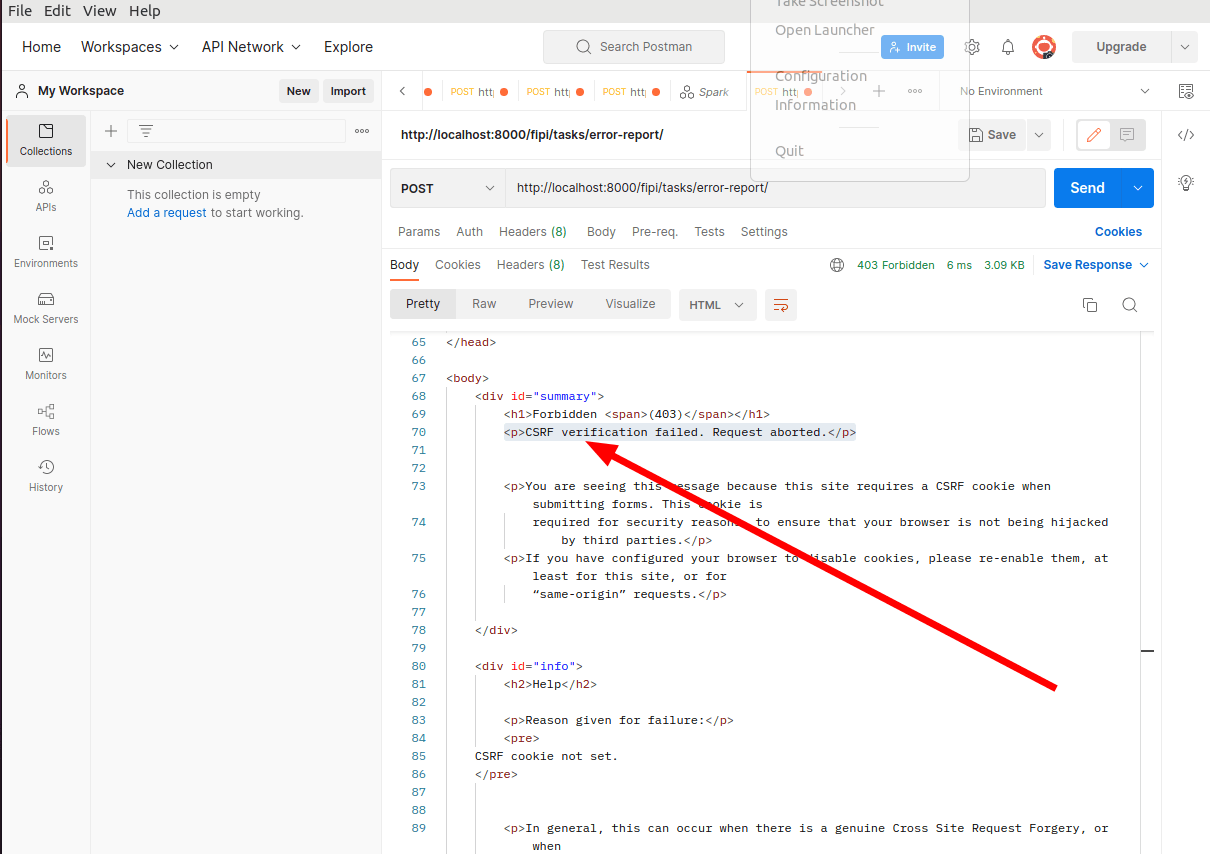
Task: Open the Test Results tab
Action: 615,265
